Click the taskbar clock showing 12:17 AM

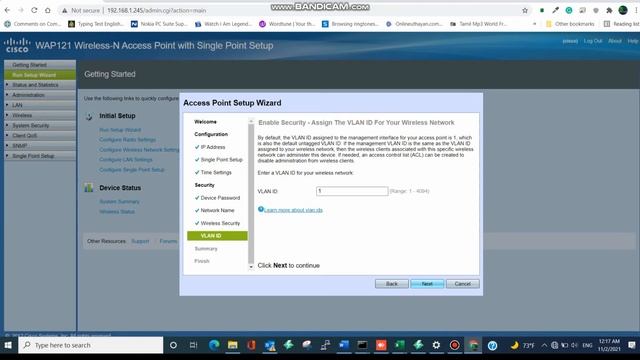coord(609,345)
